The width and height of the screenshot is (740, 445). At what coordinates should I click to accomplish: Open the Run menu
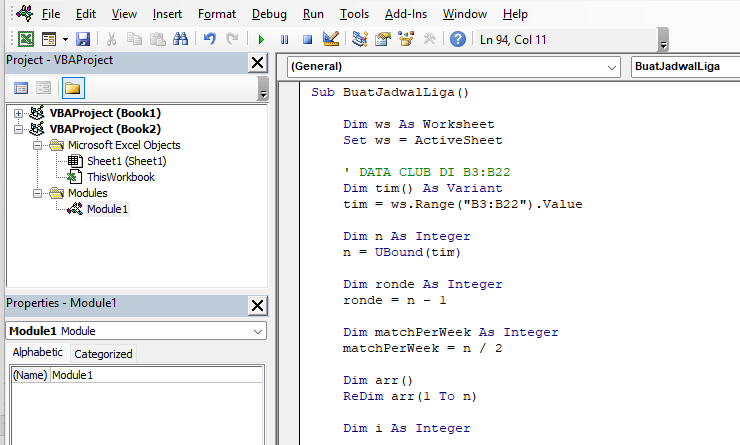[313, 14]
